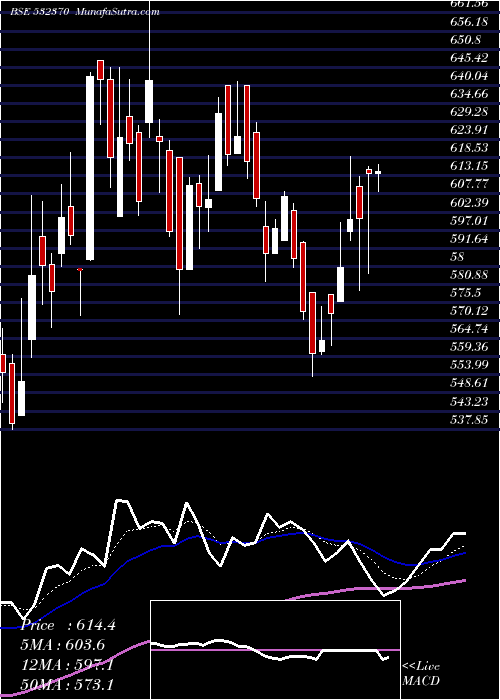Click the 50MA : 573.1 readout
The width and height of the screenshot is (500, 700).
67,684
